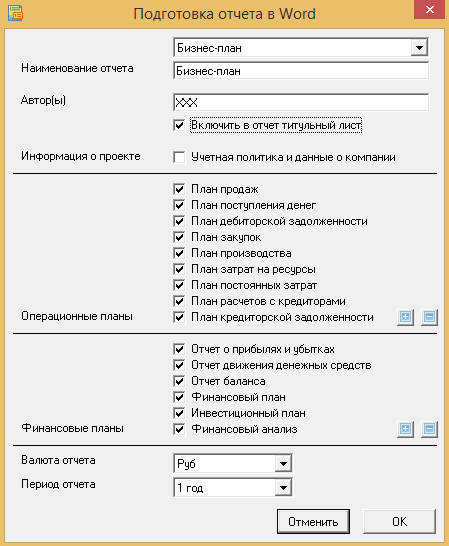Close the Подготовка отчета в Word dialog
The image size is (449, 546).
[x=429, y=9]
